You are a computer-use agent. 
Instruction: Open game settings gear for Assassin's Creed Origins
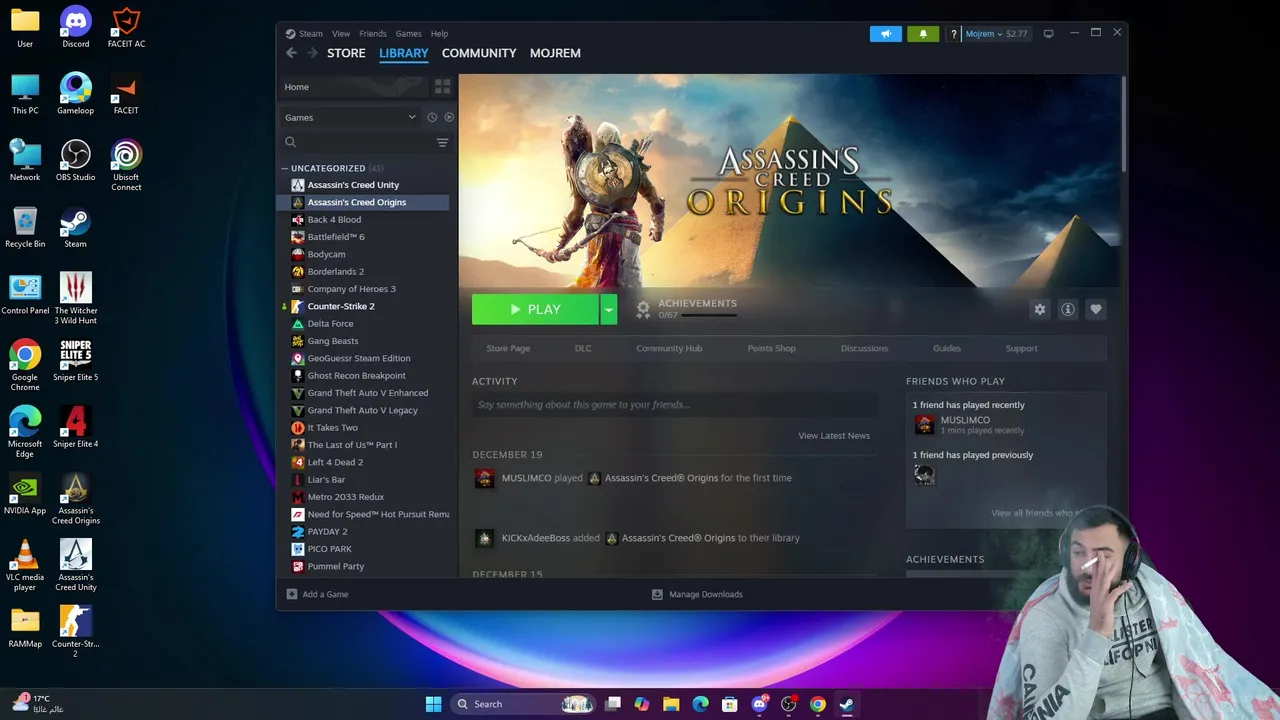(x=1040, y=309)
